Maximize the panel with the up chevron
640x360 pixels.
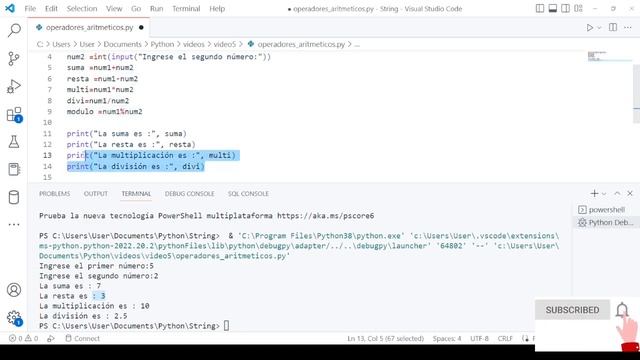point(617,193)
